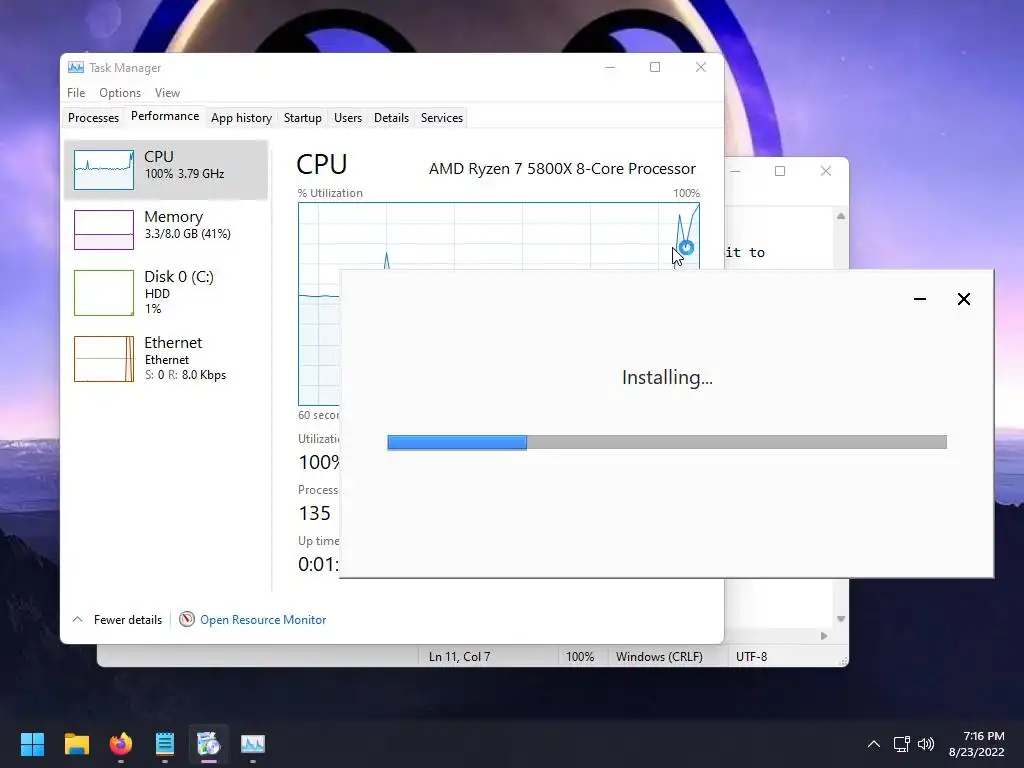The image size is (1024, 768).
Task: Click Ln 11, Col 7 in Notepad status bar
Action: pos(459,656)
